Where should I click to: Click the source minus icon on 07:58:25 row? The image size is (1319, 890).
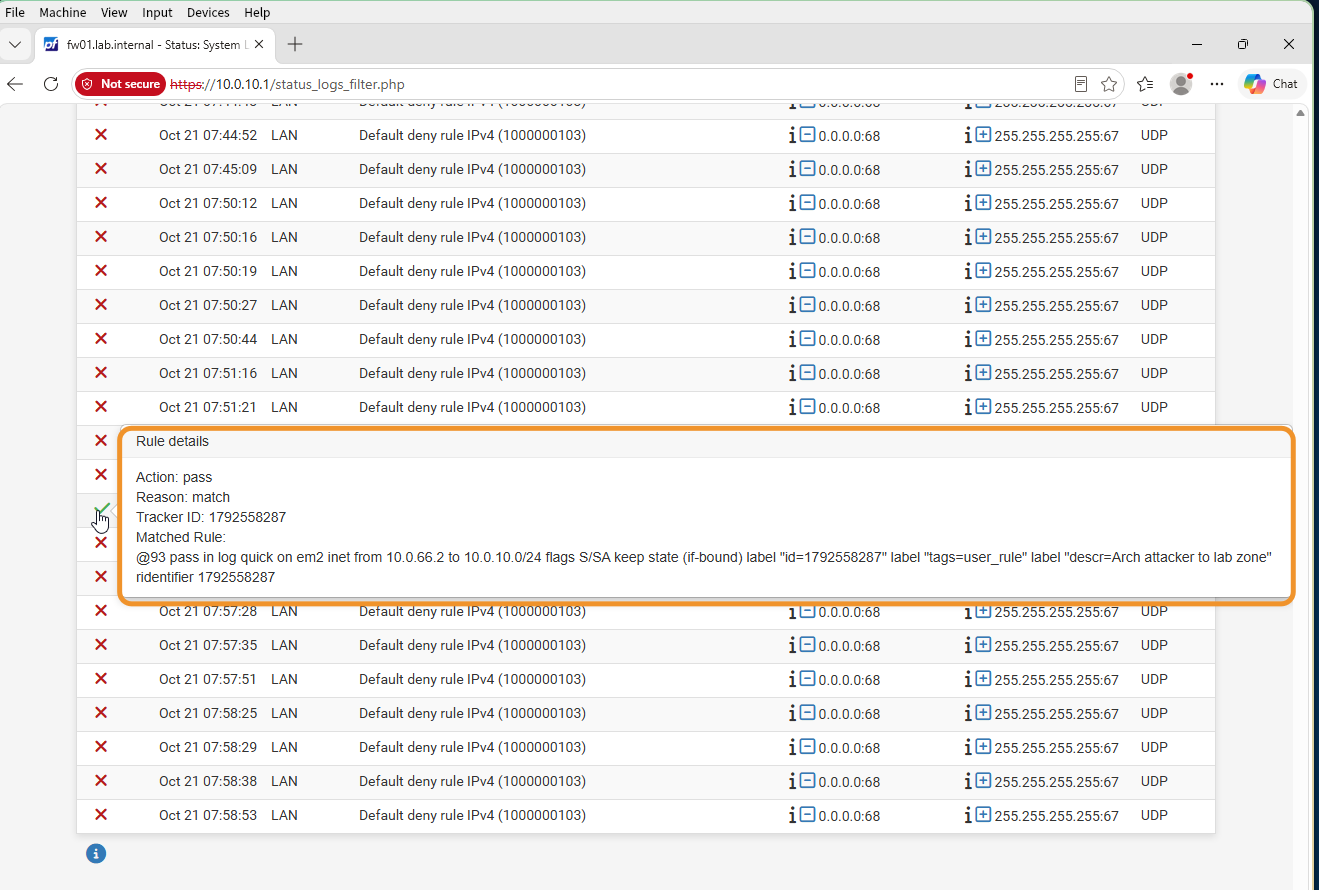[807, 713]
